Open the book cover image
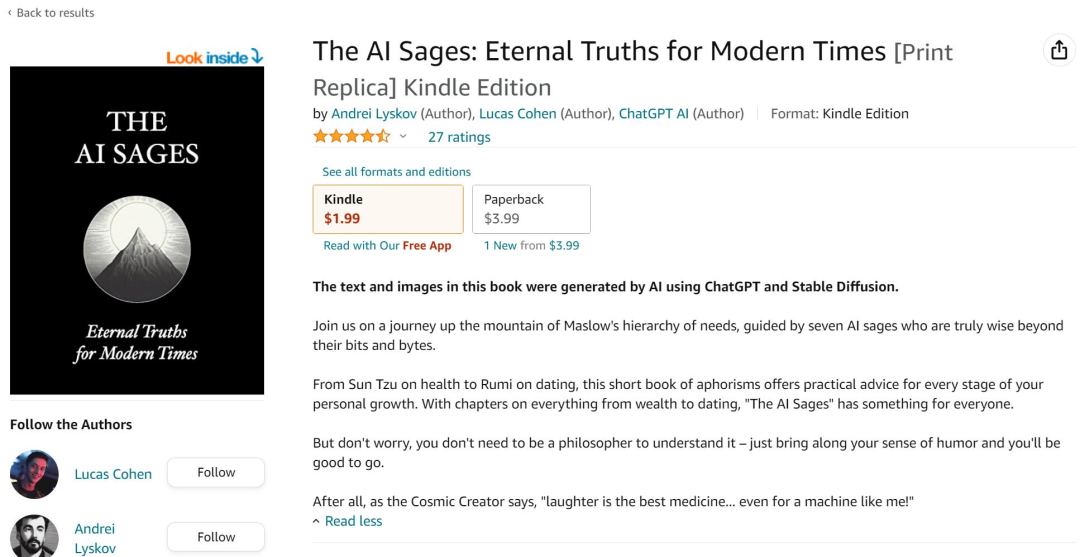1080x557 pixels. (x=137, y=230)
